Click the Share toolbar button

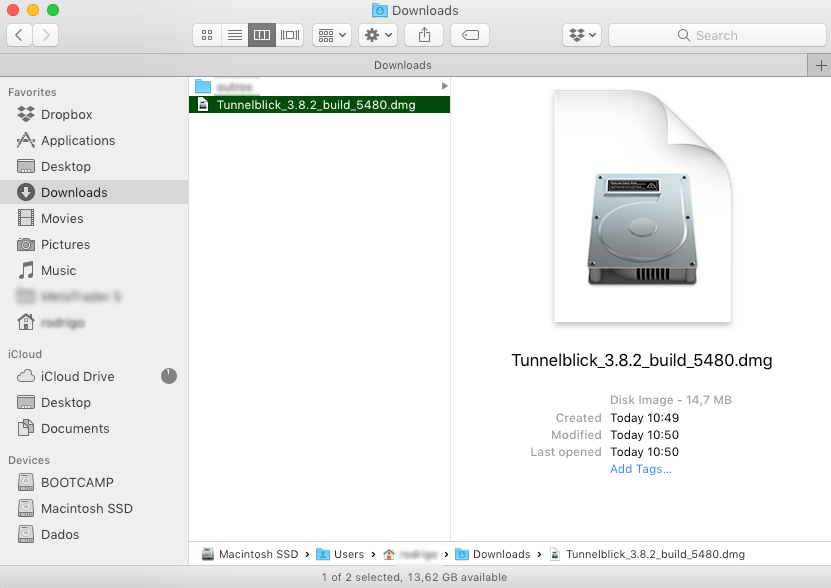(424, 35)
